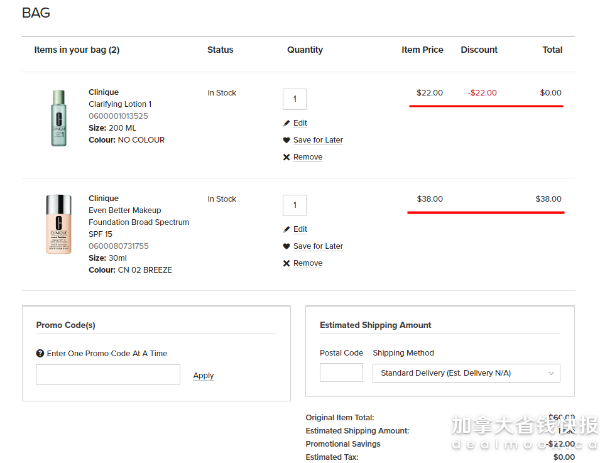Open the Shipping Method dropdown

pos(466,373)
